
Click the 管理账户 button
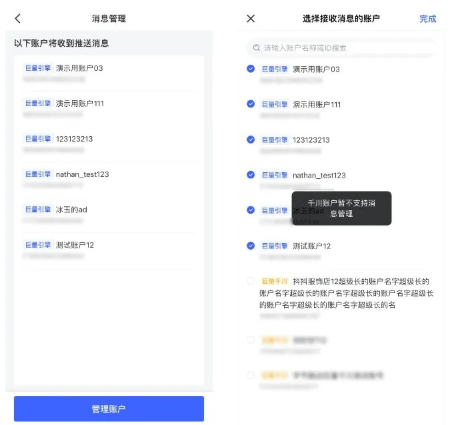[109, 409]
